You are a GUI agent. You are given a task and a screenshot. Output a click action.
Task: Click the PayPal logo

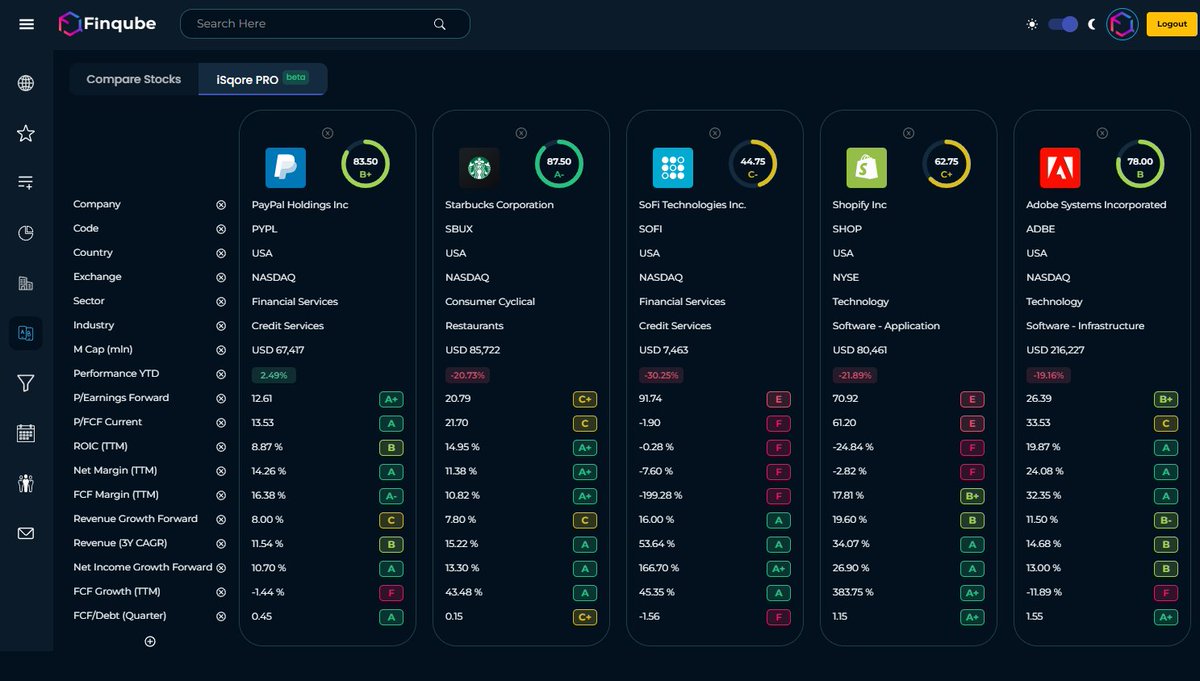[x=285, y=168]
